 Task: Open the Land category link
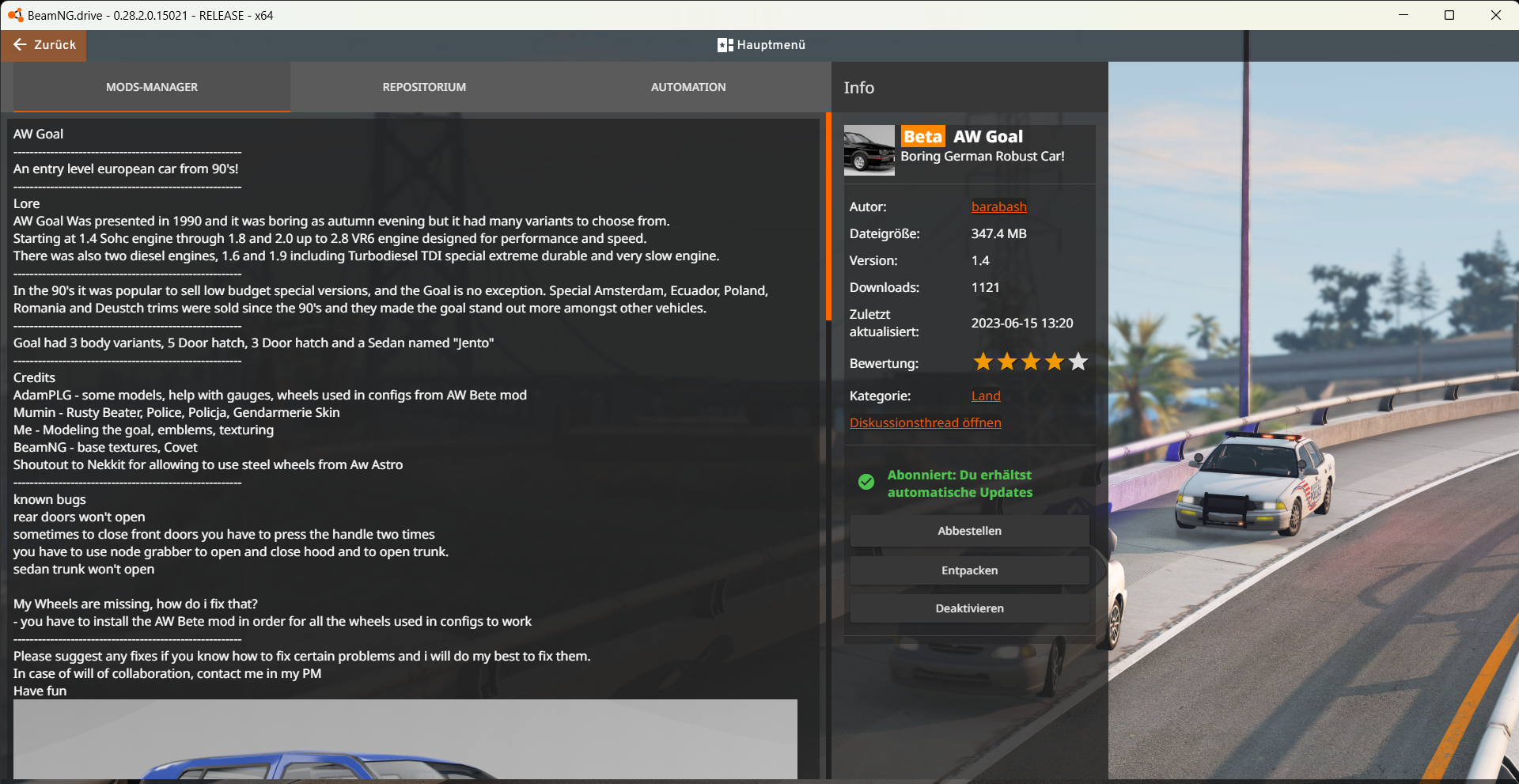(986, 396)
